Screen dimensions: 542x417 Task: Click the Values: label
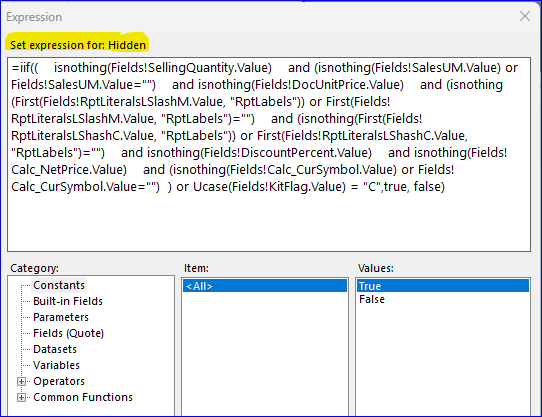[x=375, y=268]
